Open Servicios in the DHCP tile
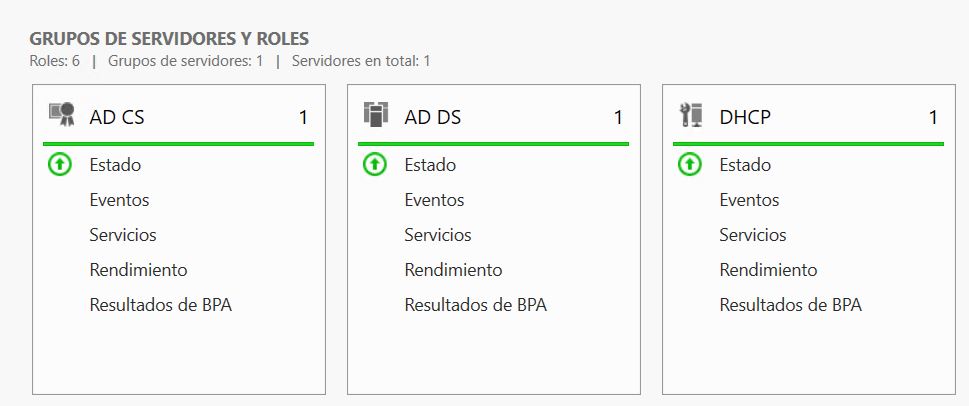Screen dimensions: 969x406 pos(753,235)
